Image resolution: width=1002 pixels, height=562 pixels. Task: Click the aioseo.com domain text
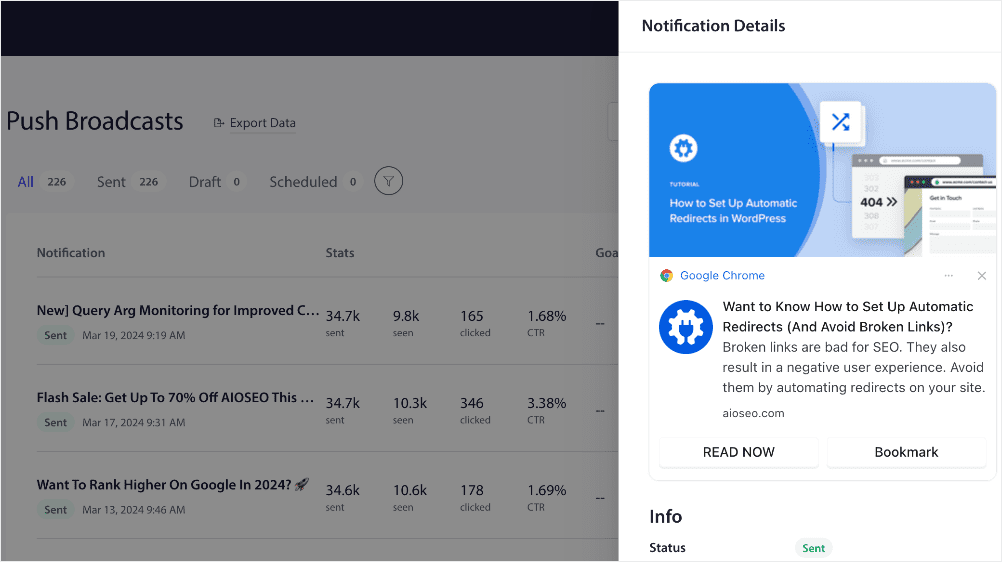point(753,413)
